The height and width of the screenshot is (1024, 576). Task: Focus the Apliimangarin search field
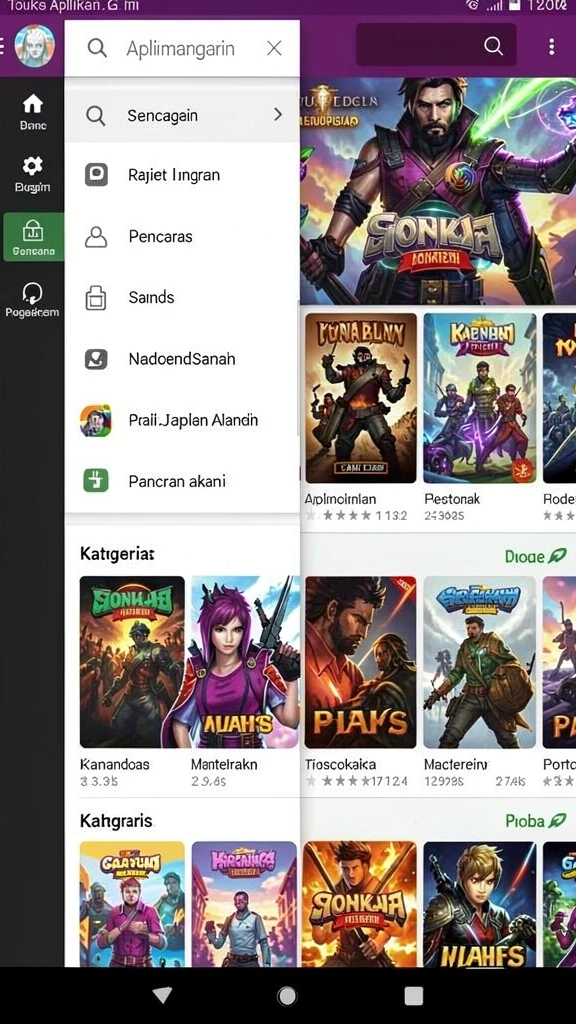181,48
